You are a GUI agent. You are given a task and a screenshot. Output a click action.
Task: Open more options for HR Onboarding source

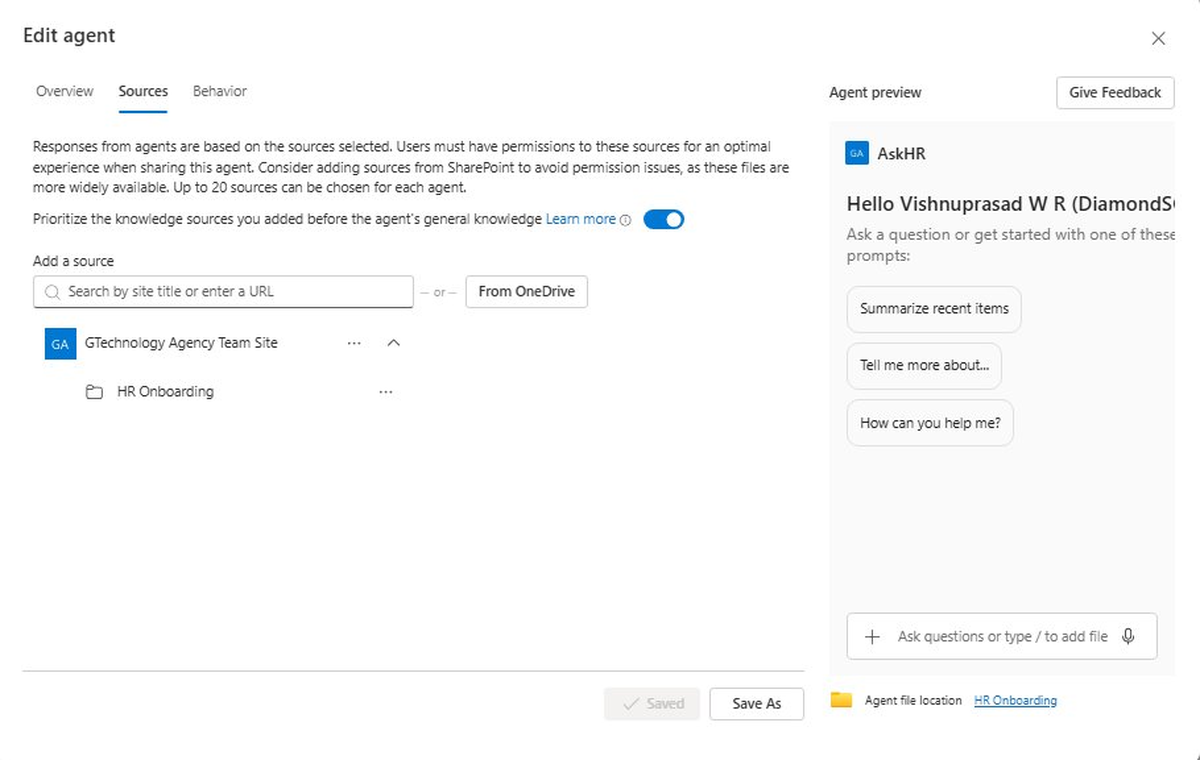(386, 391)
